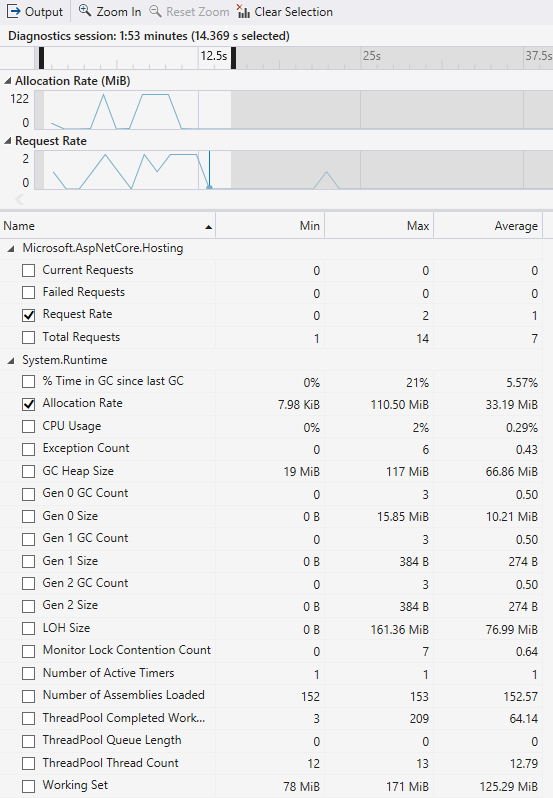
Task: Collapse the Request Rate graph section
Action: (x=8, y=141)
